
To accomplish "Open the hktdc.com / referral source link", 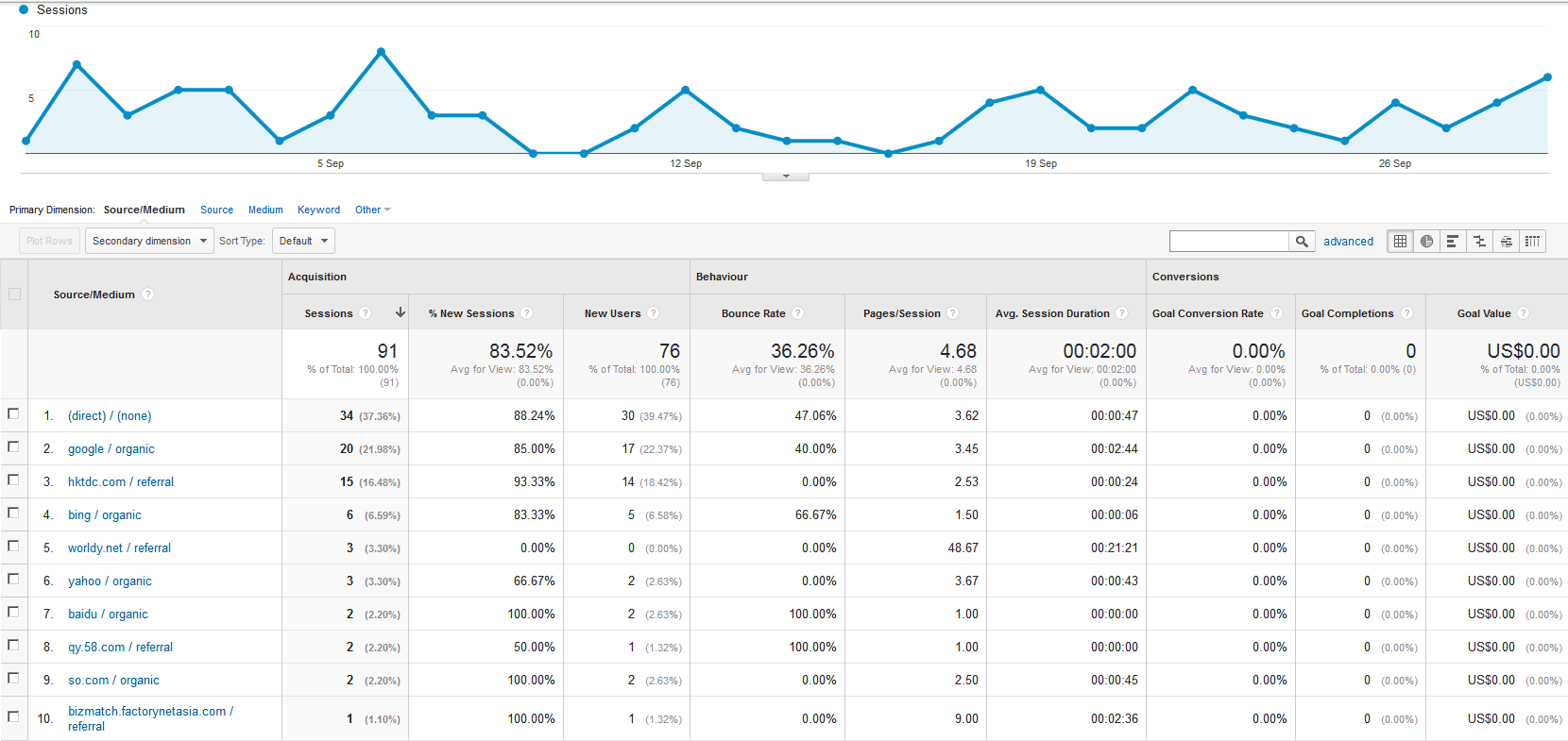I will click(x=121, y=481).
